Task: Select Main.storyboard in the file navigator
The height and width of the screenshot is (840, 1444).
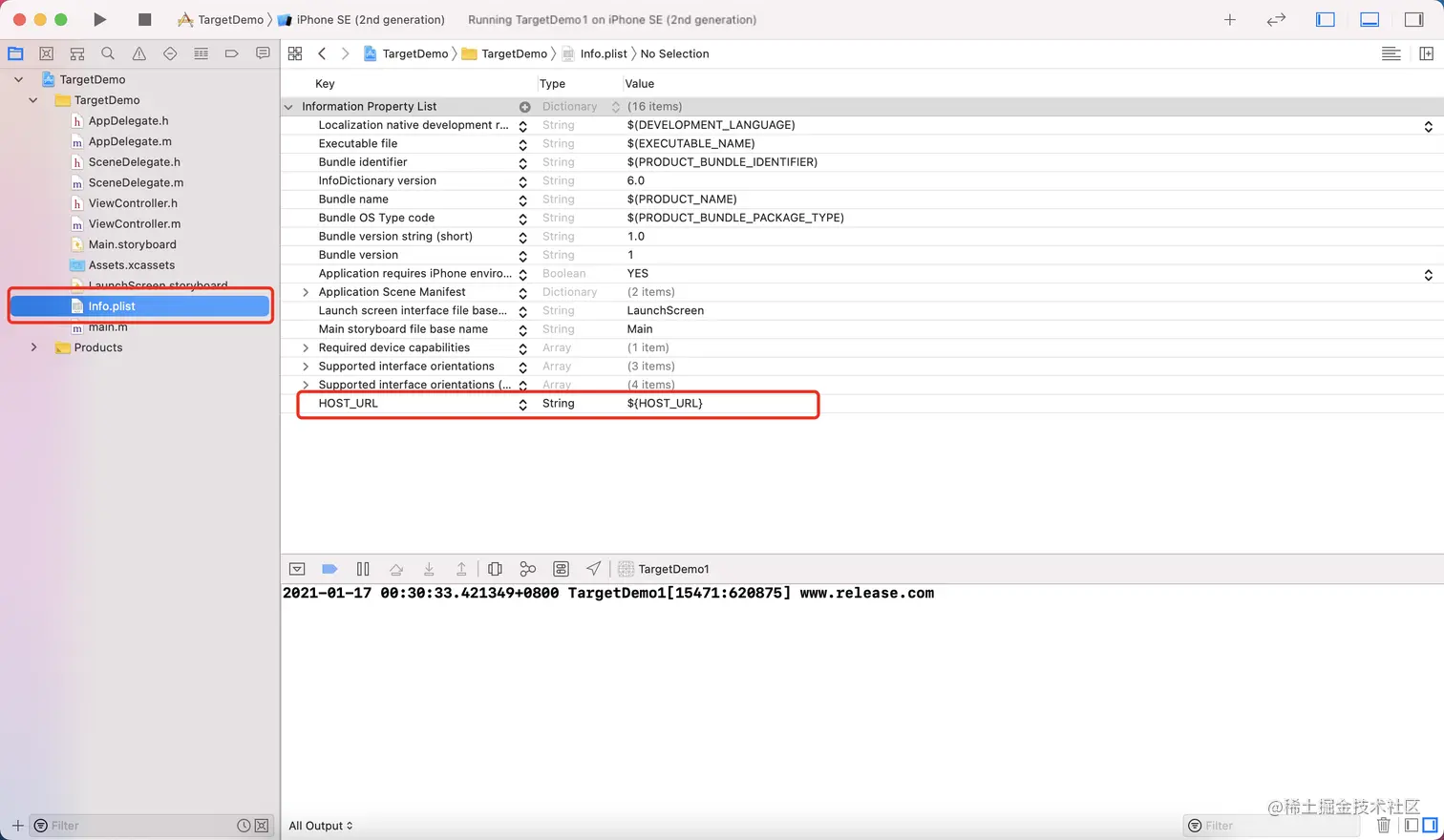Action: 132,244
